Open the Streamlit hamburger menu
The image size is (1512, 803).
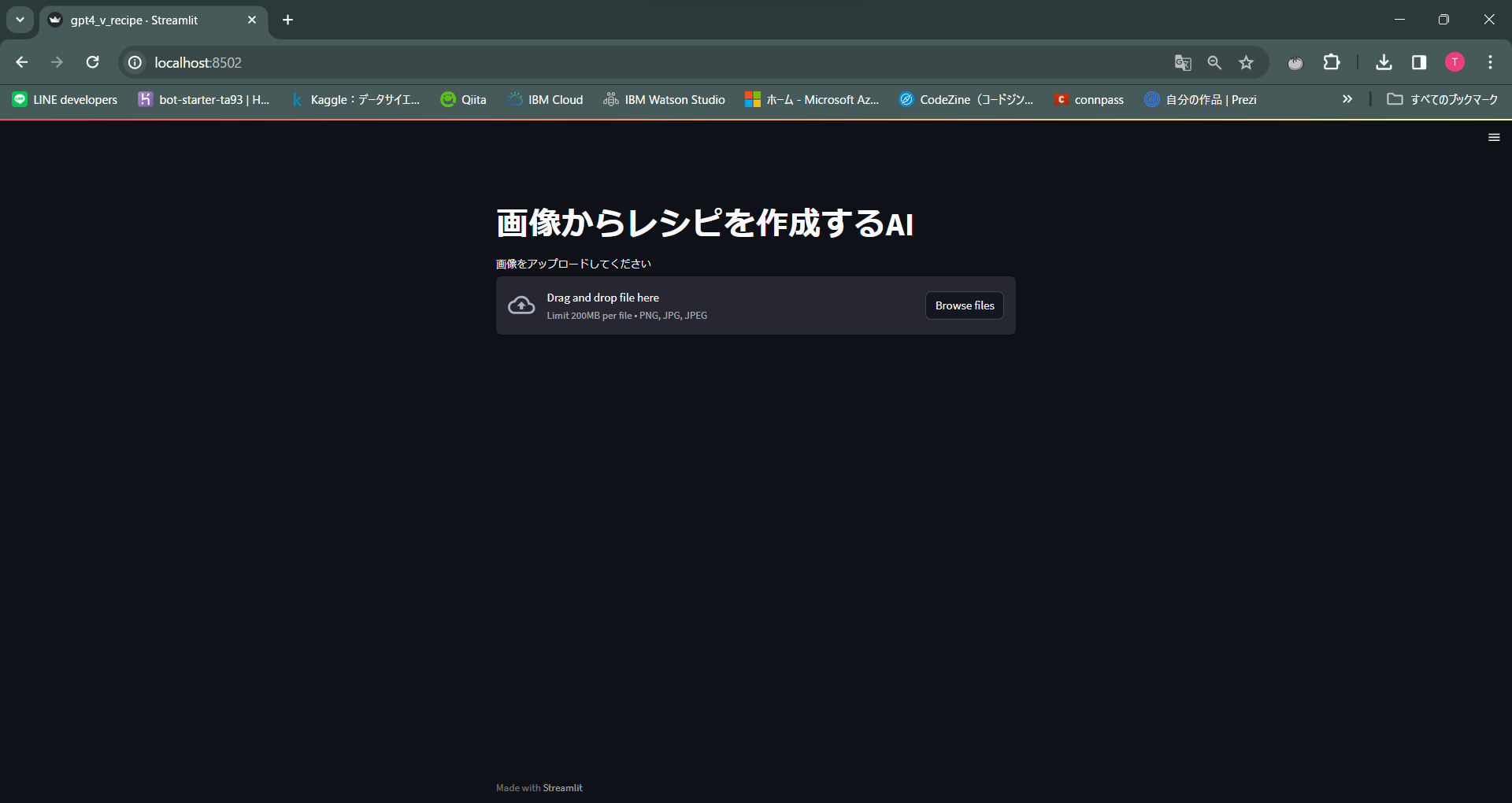(1494, 138)
